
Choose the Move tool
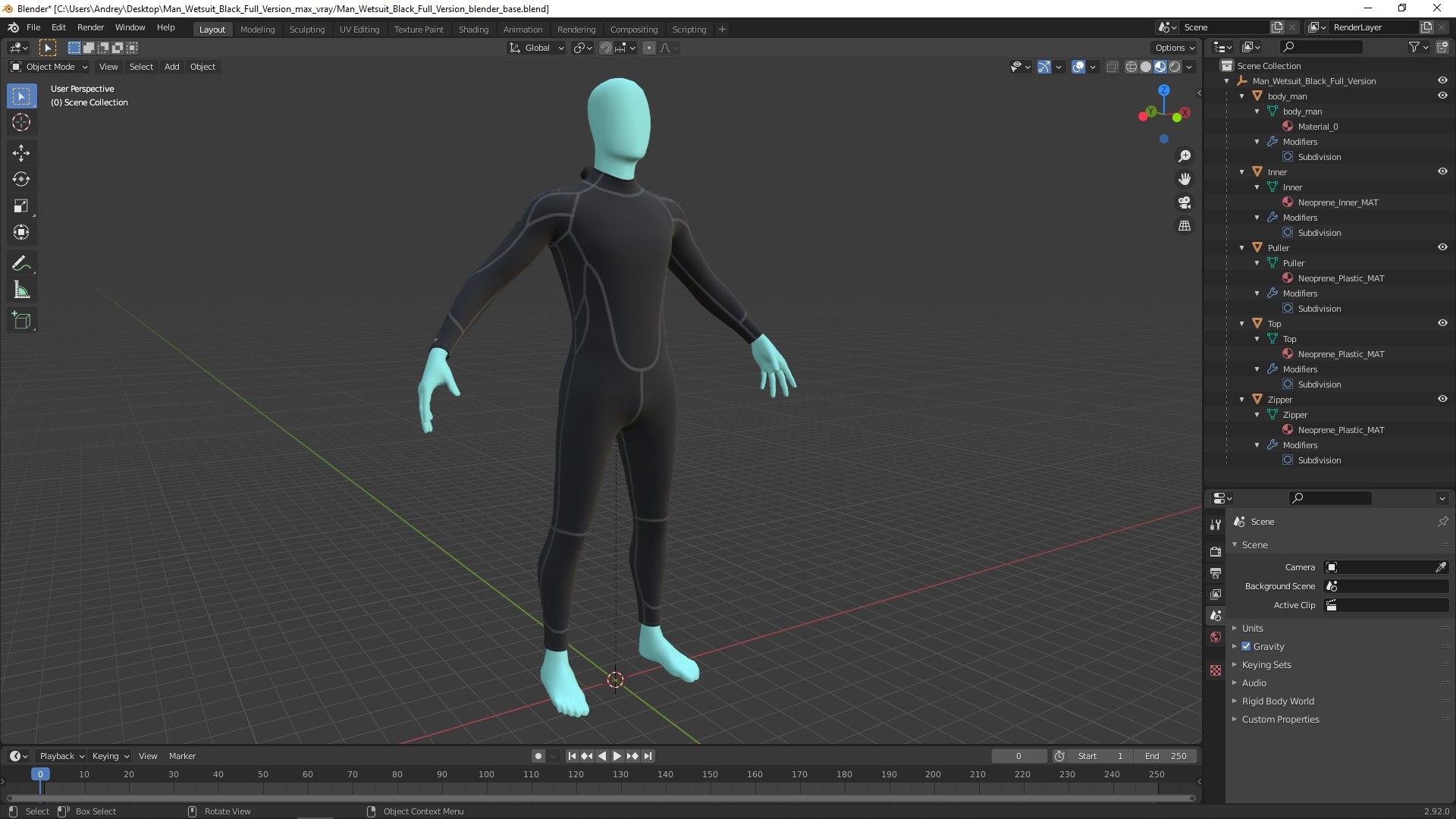click(21, 153)
